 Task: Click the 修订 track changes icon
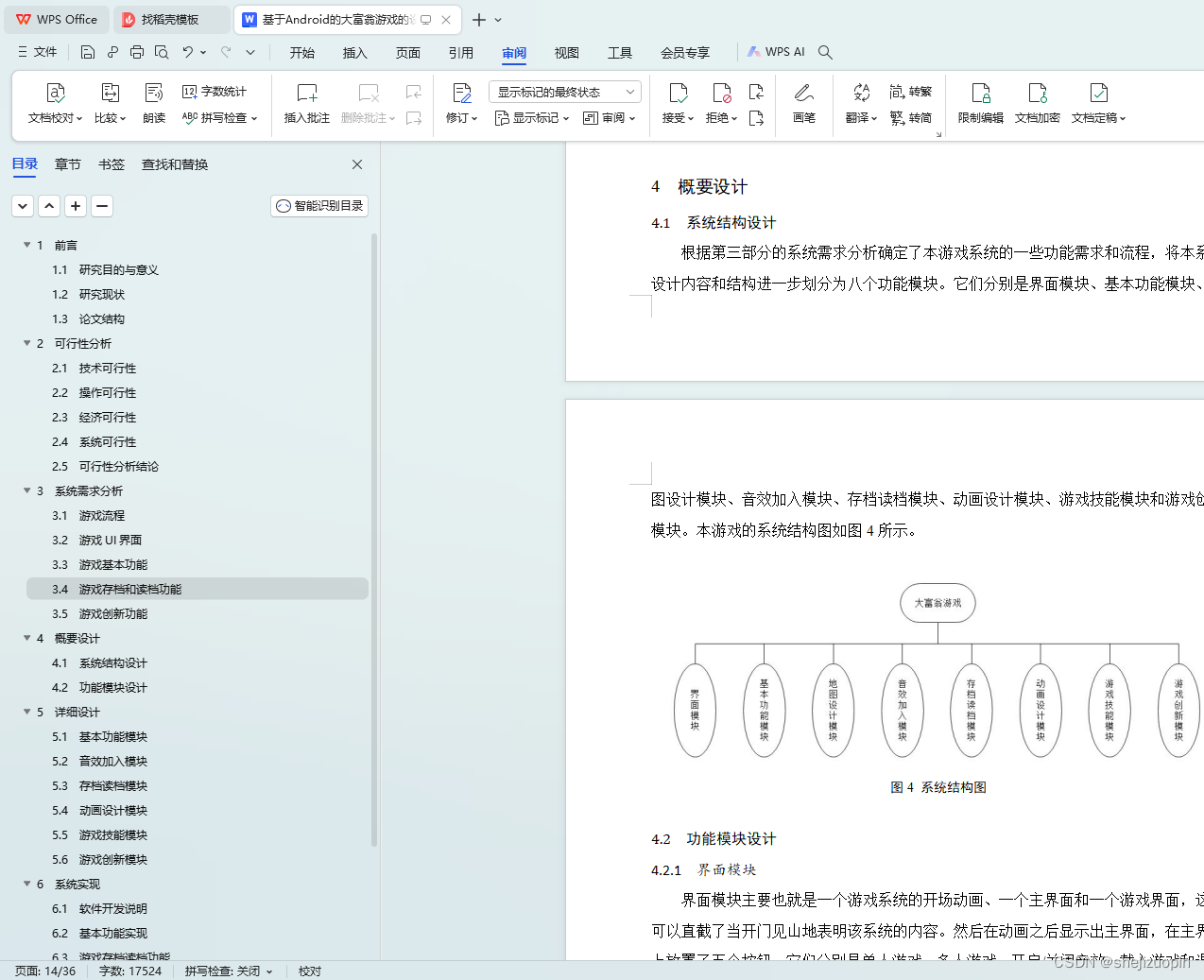click(462, 93)
